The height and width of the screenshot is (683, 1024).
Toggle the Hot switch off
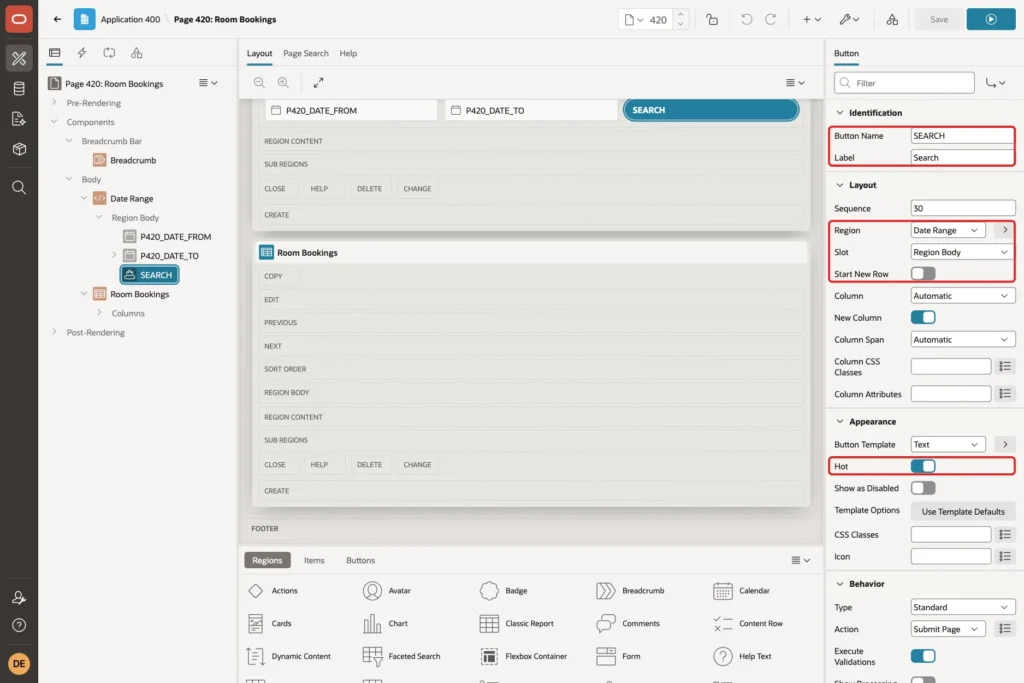(x=923, y=466)
